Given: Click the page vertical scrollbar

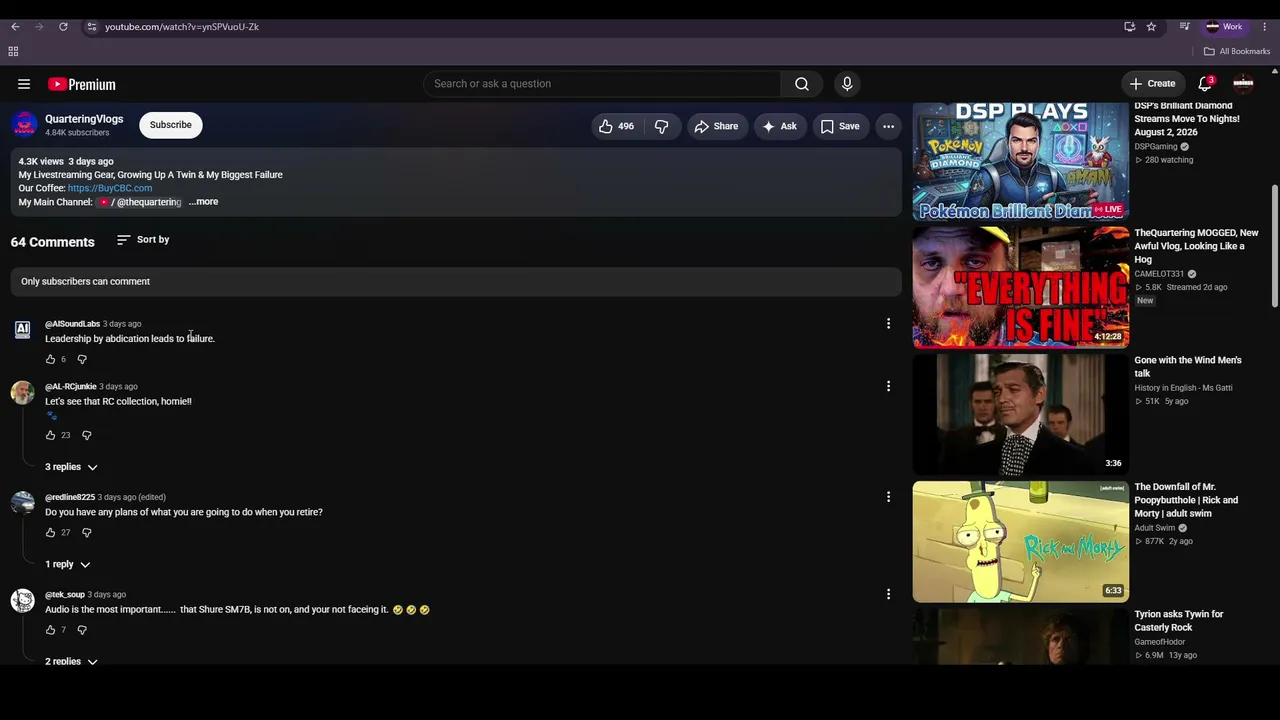Looking at the screenshot, I should pos(1274,246).
